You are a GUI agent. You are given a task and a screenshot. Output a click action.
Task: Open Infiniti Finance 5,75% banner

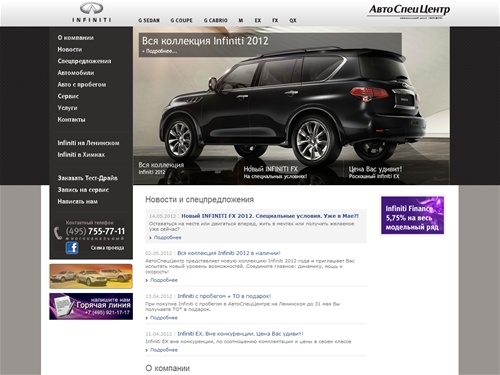point(412,215)
